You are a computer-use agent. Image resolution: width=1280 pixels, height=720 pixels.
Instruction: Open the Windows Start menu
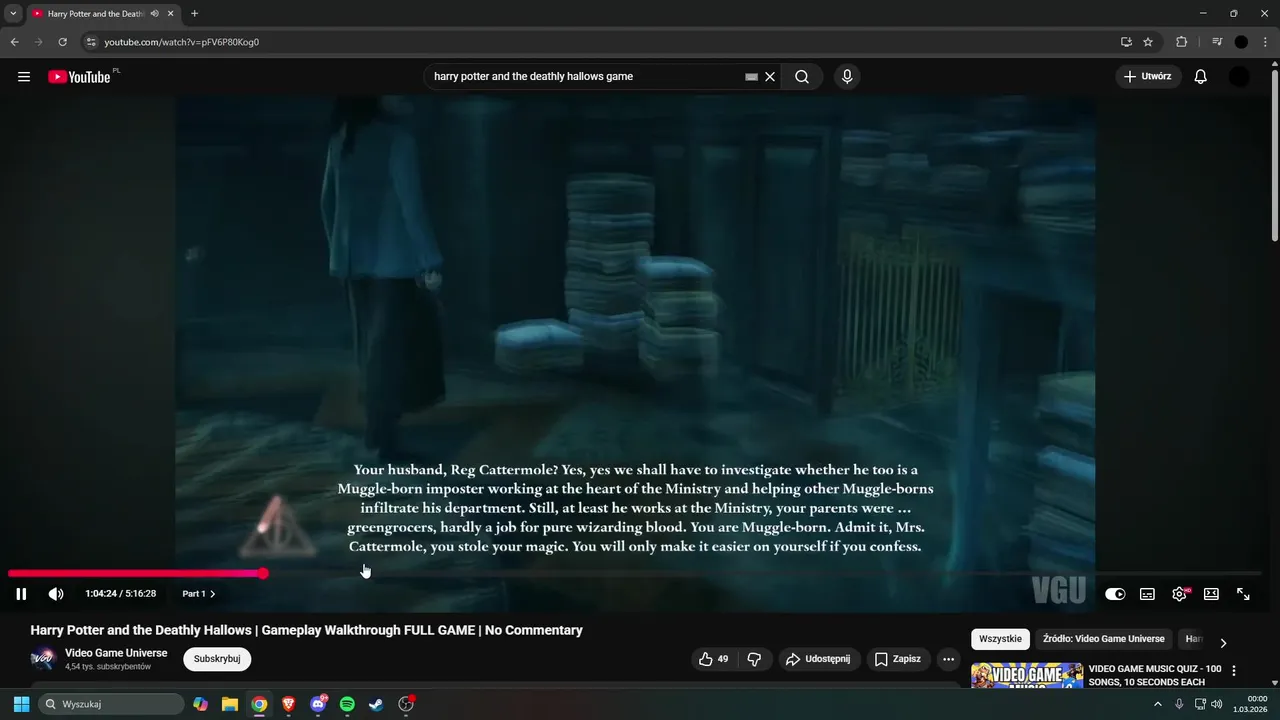(21, 704)
